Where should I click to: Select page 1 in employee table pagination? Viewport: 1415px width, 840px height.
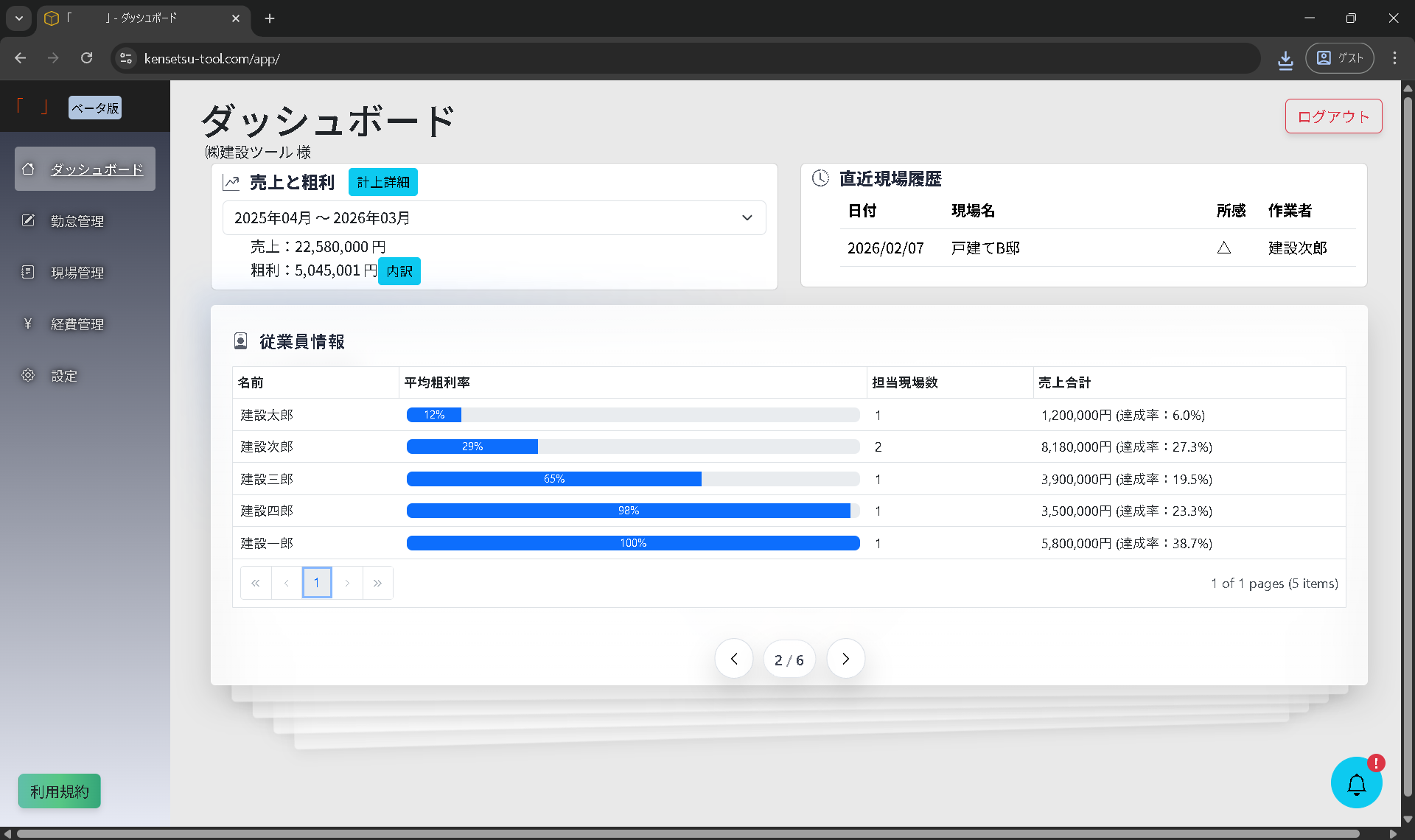[317, 583]
